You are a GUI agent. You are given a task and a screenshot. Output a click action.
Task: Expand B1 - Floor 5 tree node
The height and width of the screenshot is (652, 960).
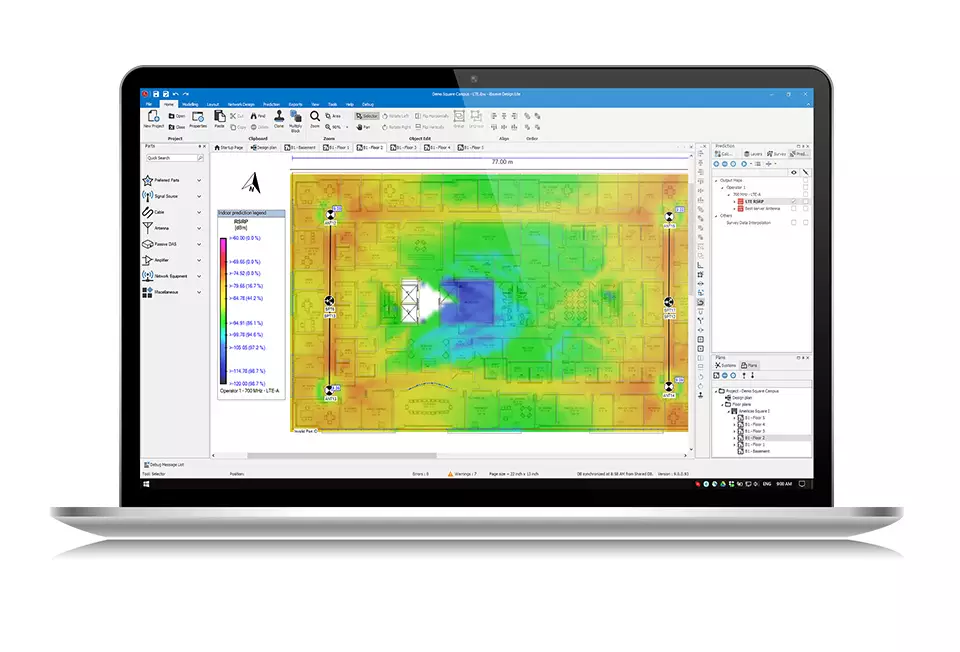coord(735,418)
